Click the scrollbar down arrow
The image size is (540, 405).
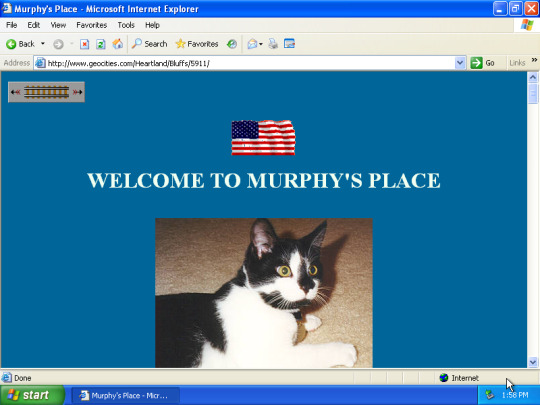click(x=533, y=362)
